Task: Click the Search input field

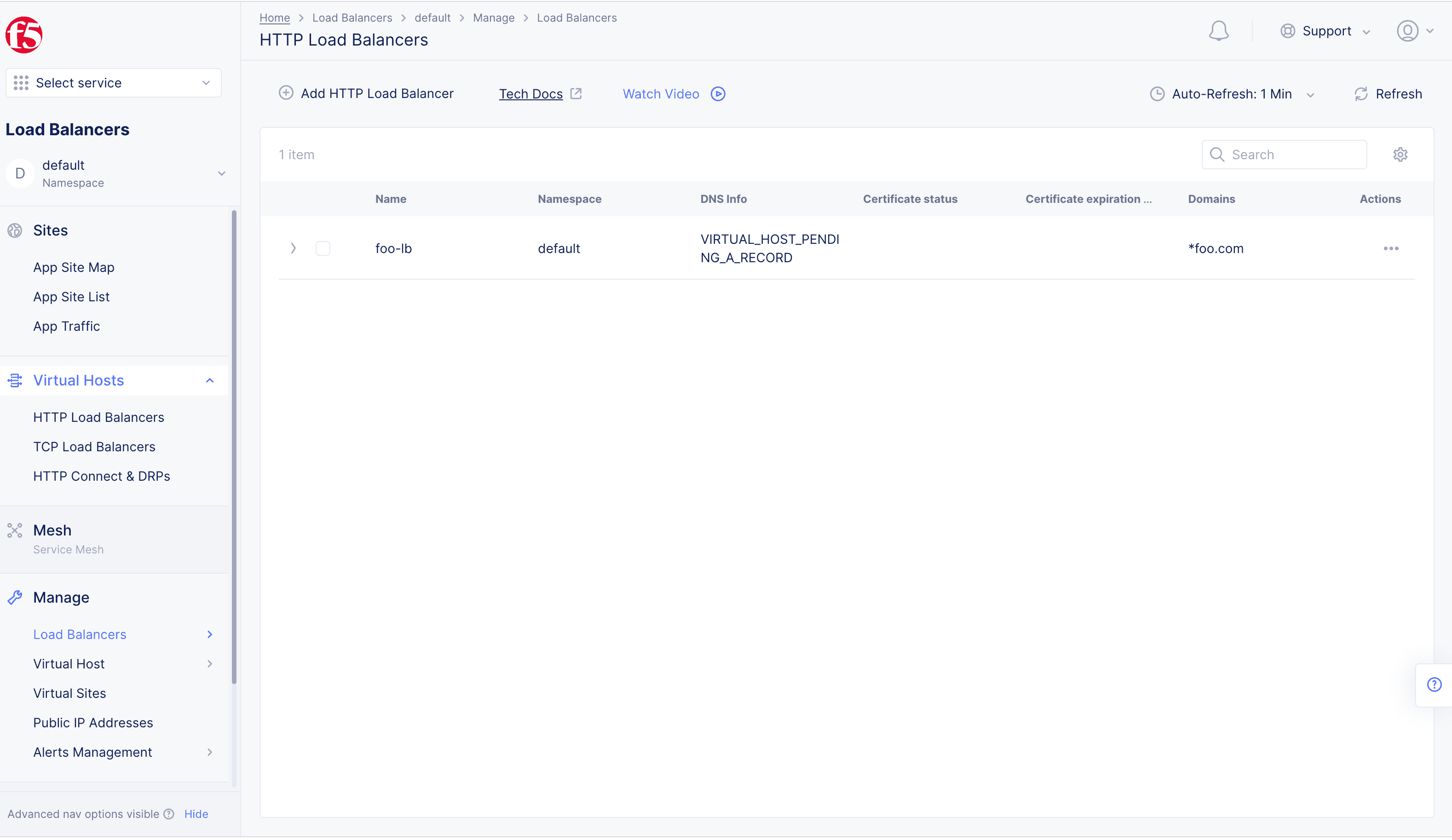Action: [1284, 154]
